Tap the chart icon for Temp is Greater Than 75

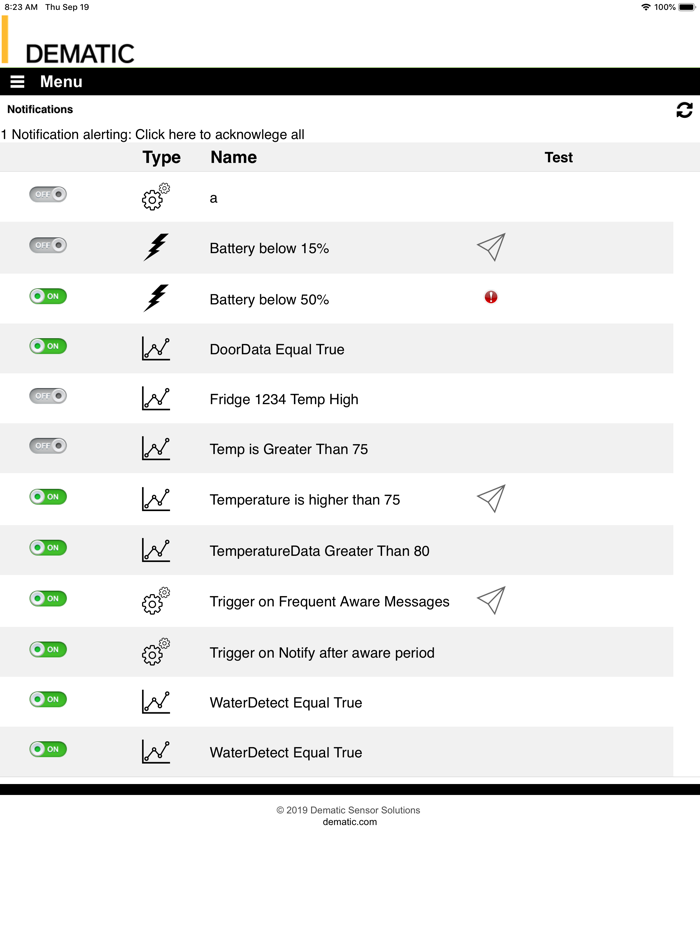pyautogui.click(x=156, y=449)
